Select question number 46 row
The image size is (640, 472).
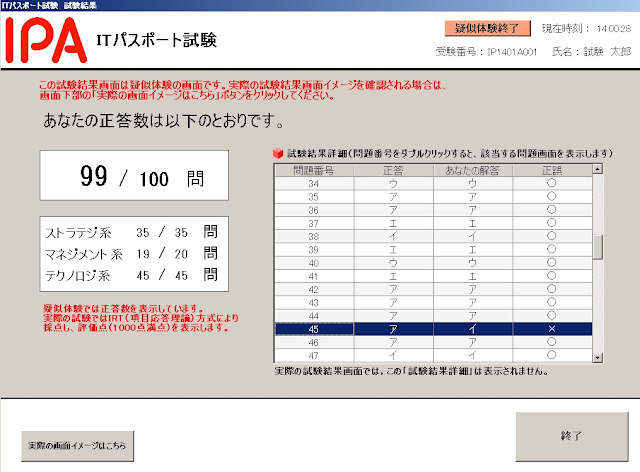pyautogui.click(x=433, y=342)
